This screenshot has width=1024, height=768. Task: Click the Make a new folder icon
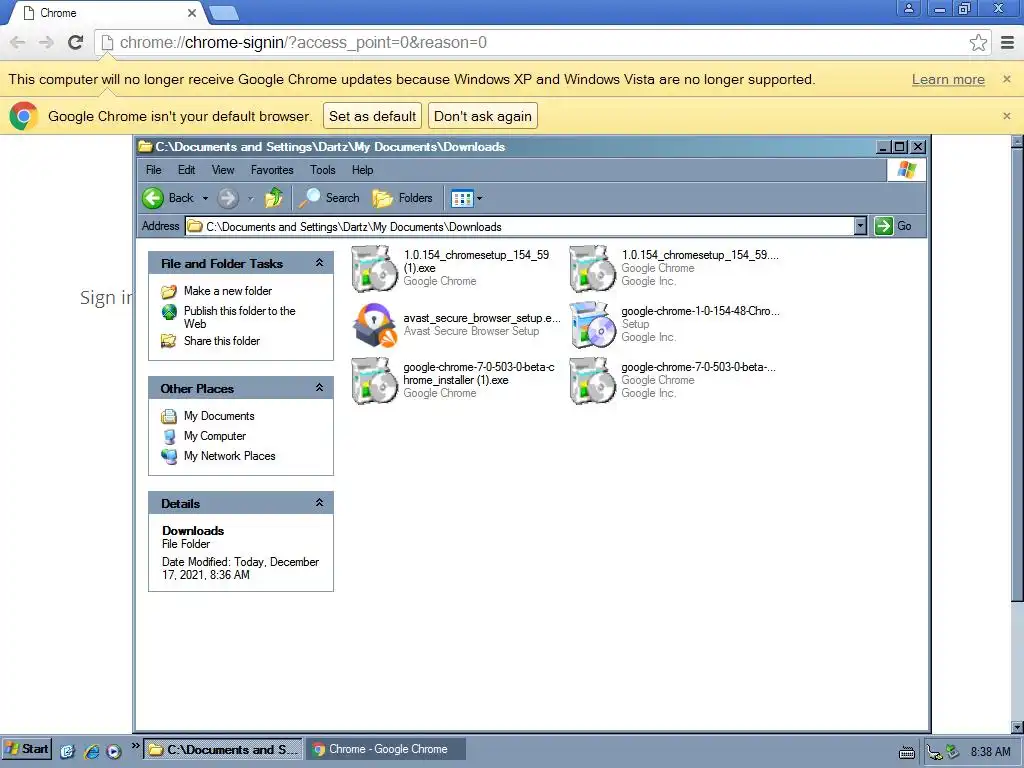(x=169, y=291)
